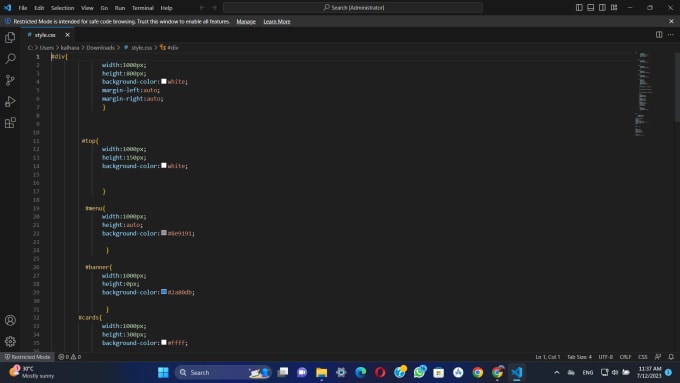Viewport: 680px width, 383px height.
Task: Click the Restricted Mode status bar item
Action: click(x=27, y=357)
